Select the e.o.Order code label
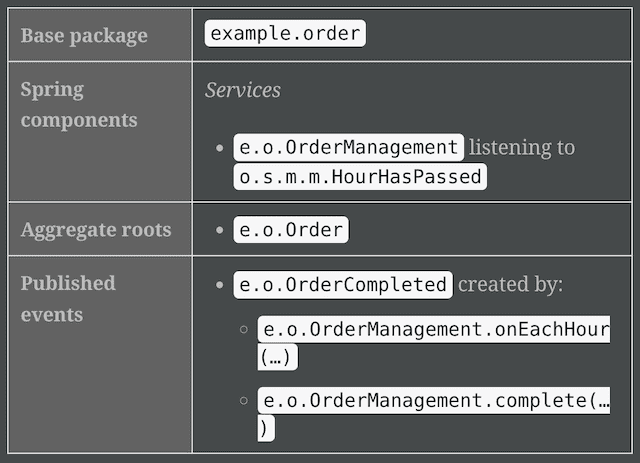 [290, 230]
